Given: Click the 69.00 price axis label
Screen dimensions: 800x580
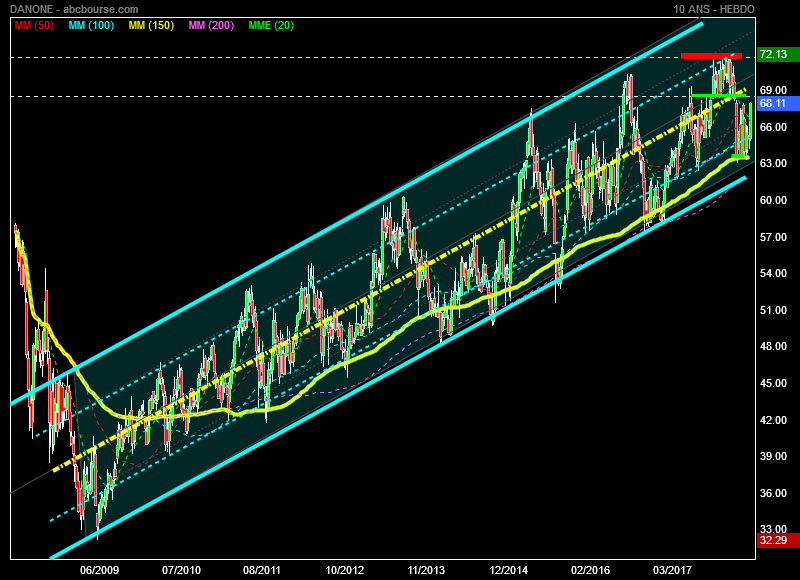Looking at the screenshot, I should (773, 90).
